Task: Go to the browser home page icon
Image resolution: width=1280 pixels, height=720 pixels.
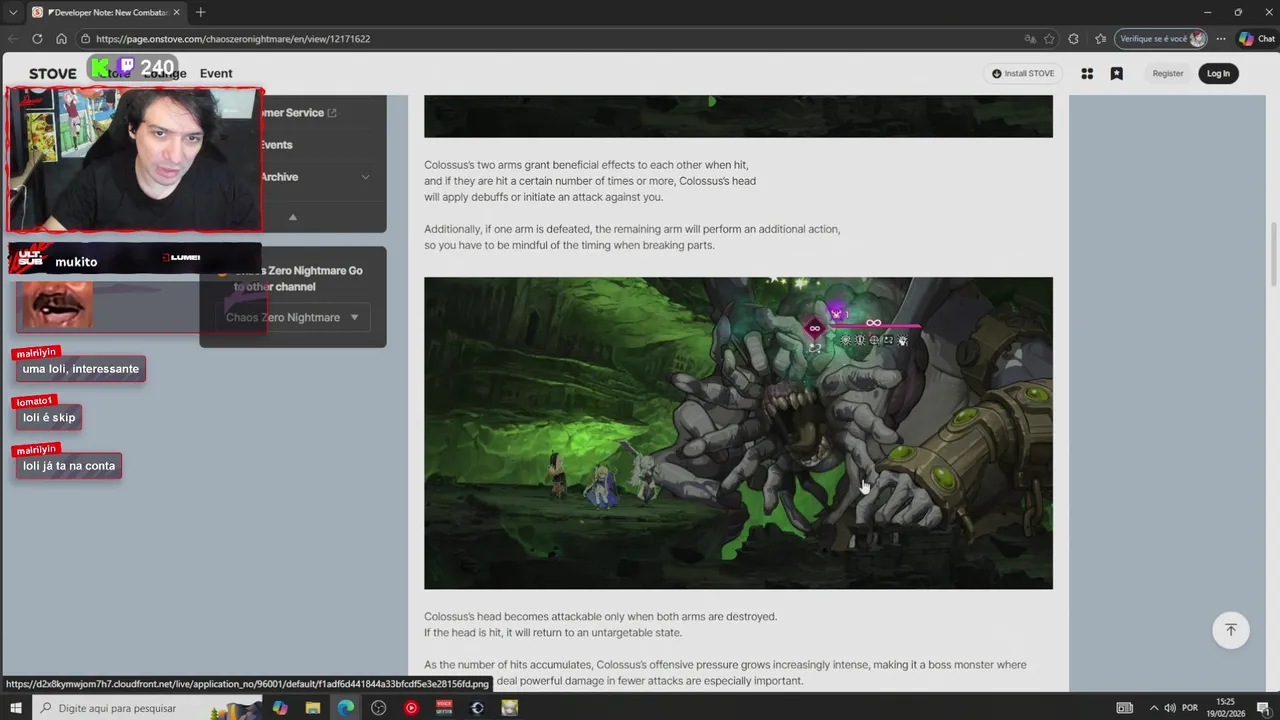Action: [x=61, y=39]
